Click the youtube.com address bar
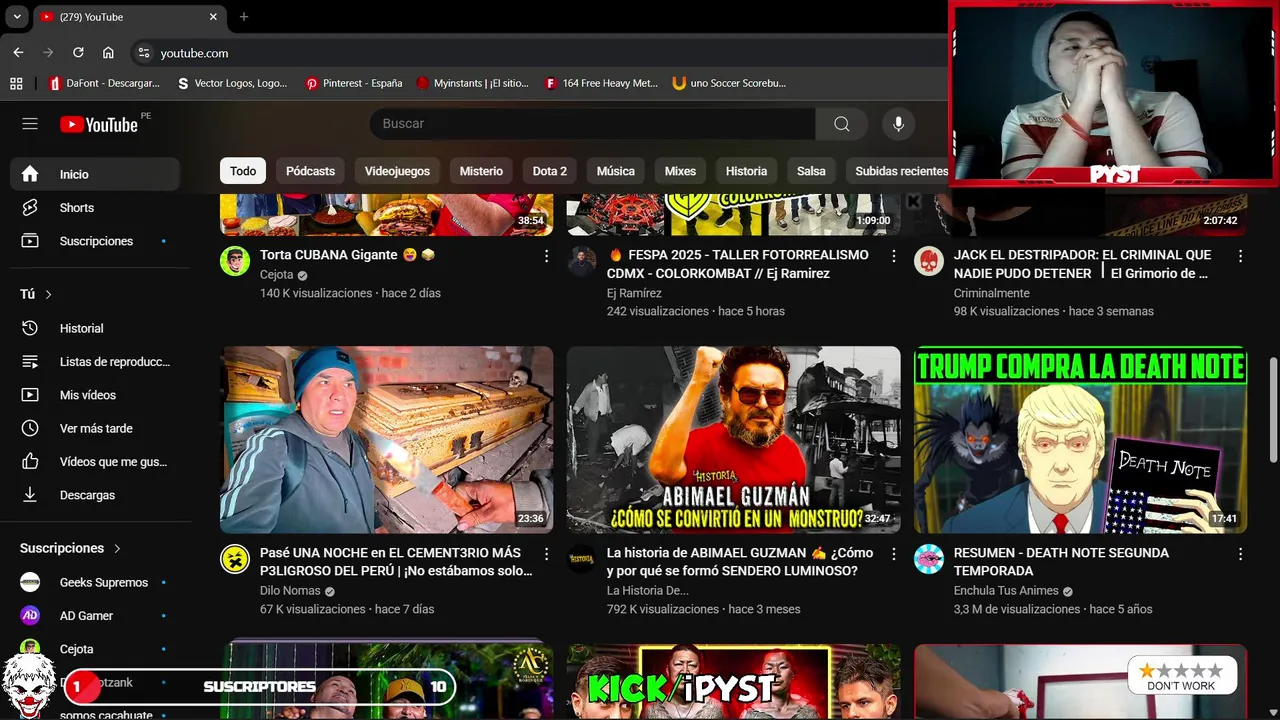 tap(540, 53)
